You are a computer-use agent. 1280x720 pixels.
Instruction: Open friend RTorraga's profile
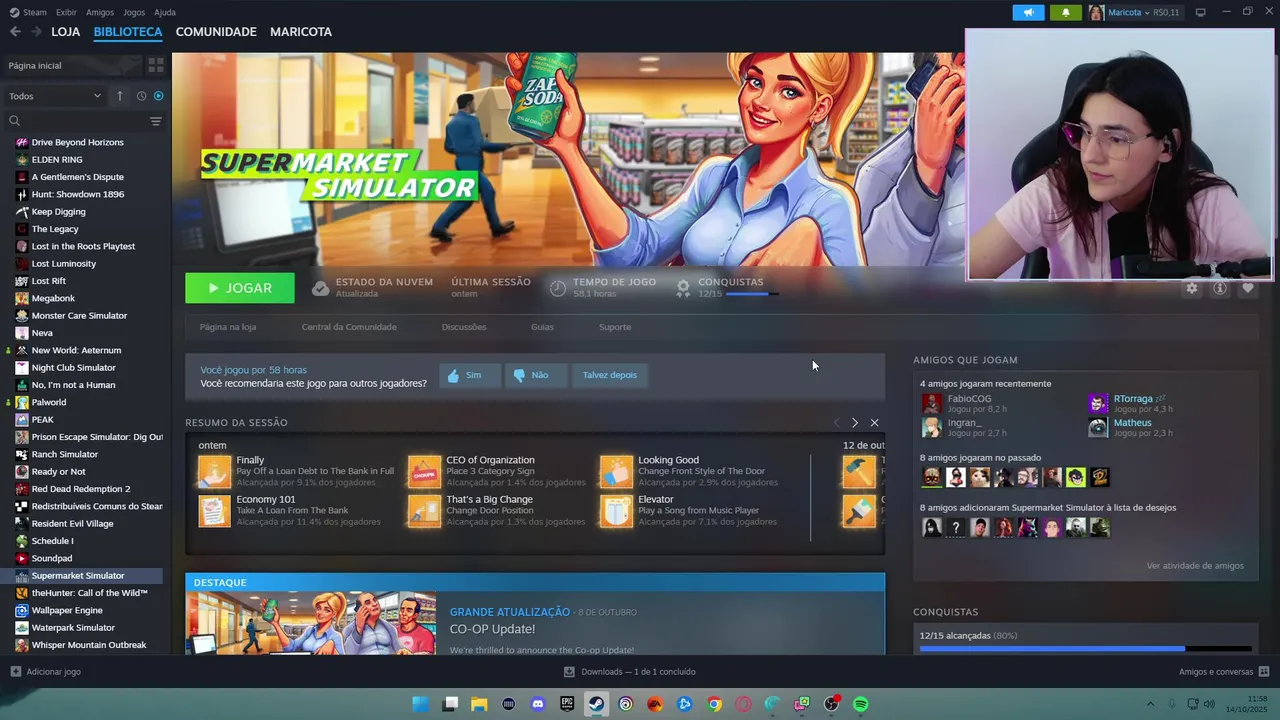(x=1133, y=399)
